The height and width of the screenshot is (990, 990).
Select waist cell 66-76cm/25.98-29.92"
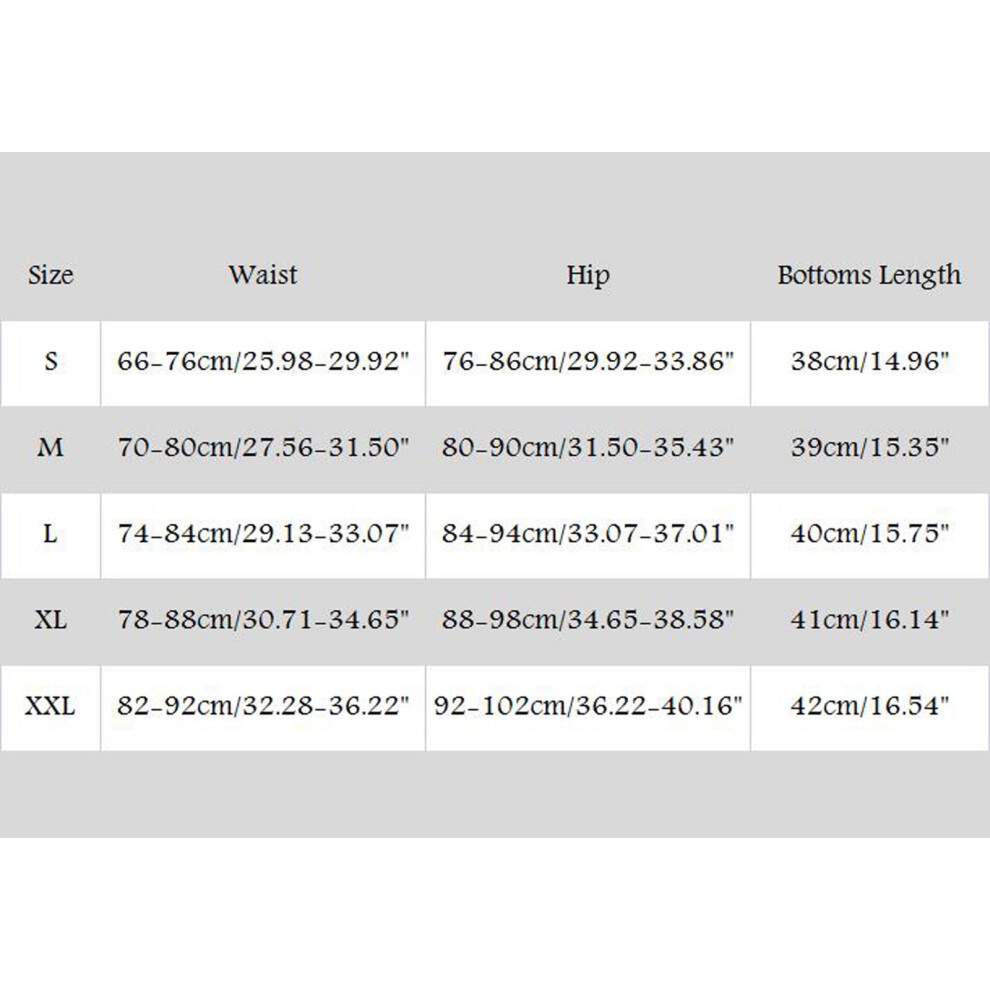[x=263, y=363]
